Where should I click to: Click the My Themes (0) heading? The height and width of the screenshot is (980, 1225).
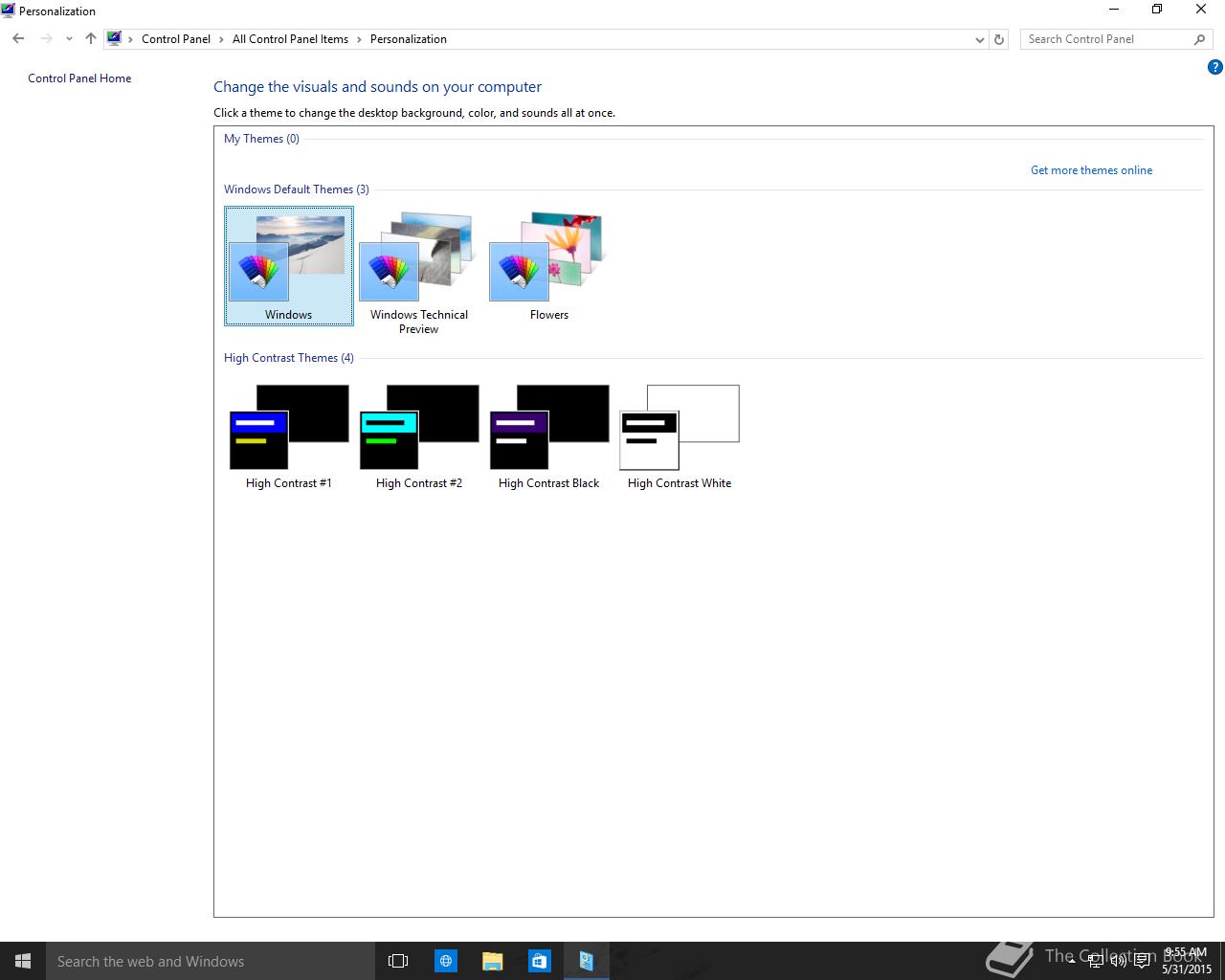tap(261, 139)
